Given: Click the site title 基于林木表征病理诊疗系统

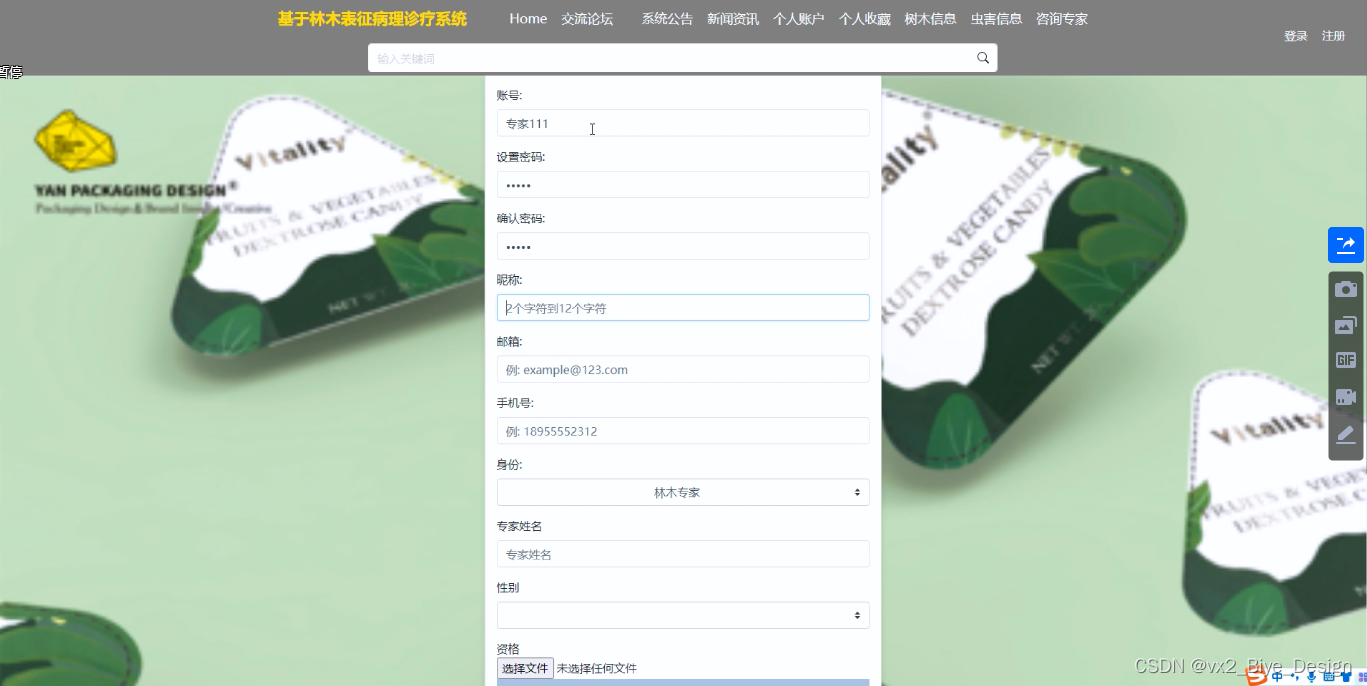Looking at the screenshot, I should [x=372, y=19].
